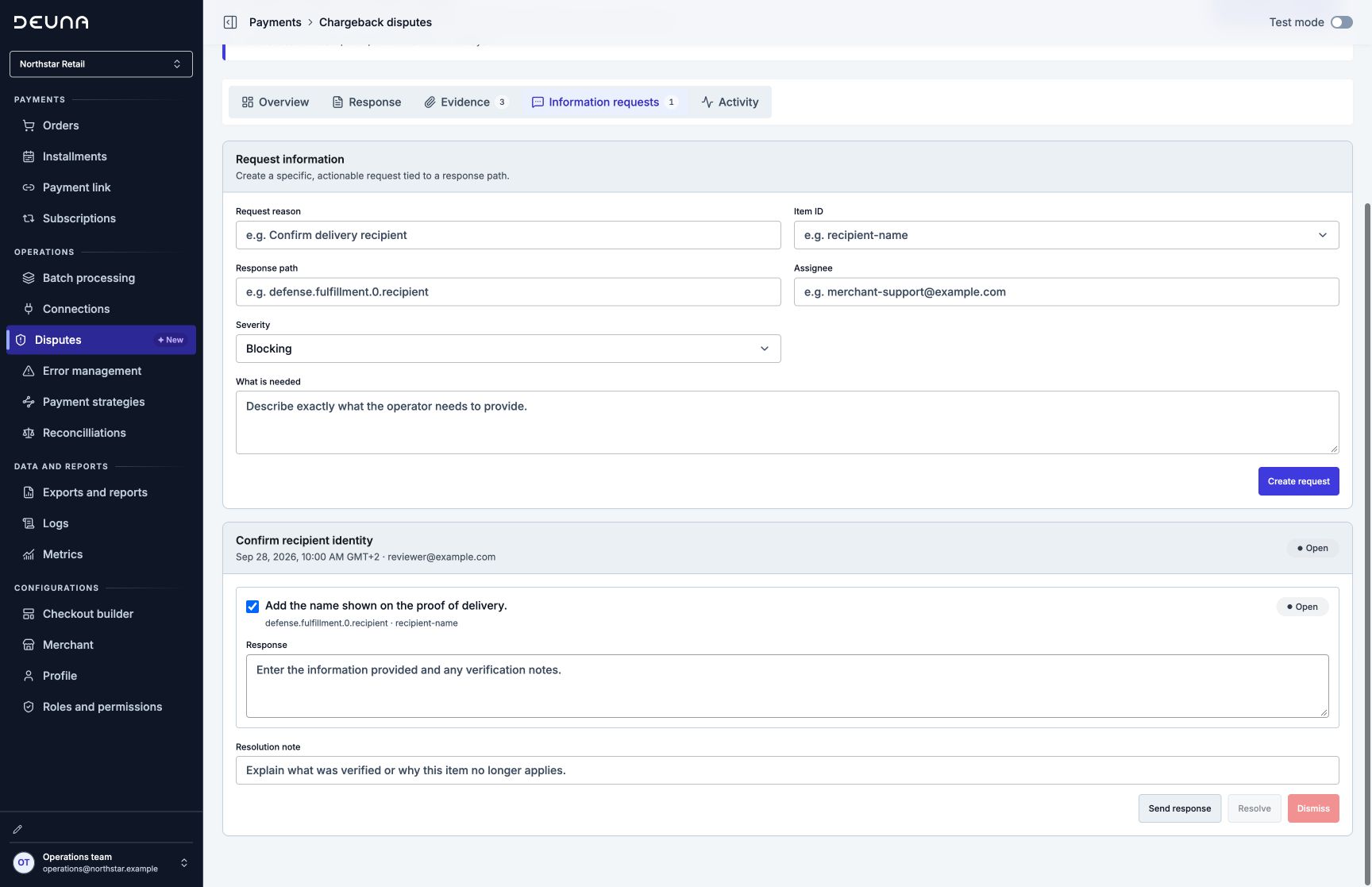Open Payment link chain icon
The image size is (1372, 887).
click(x=29, y=187)
